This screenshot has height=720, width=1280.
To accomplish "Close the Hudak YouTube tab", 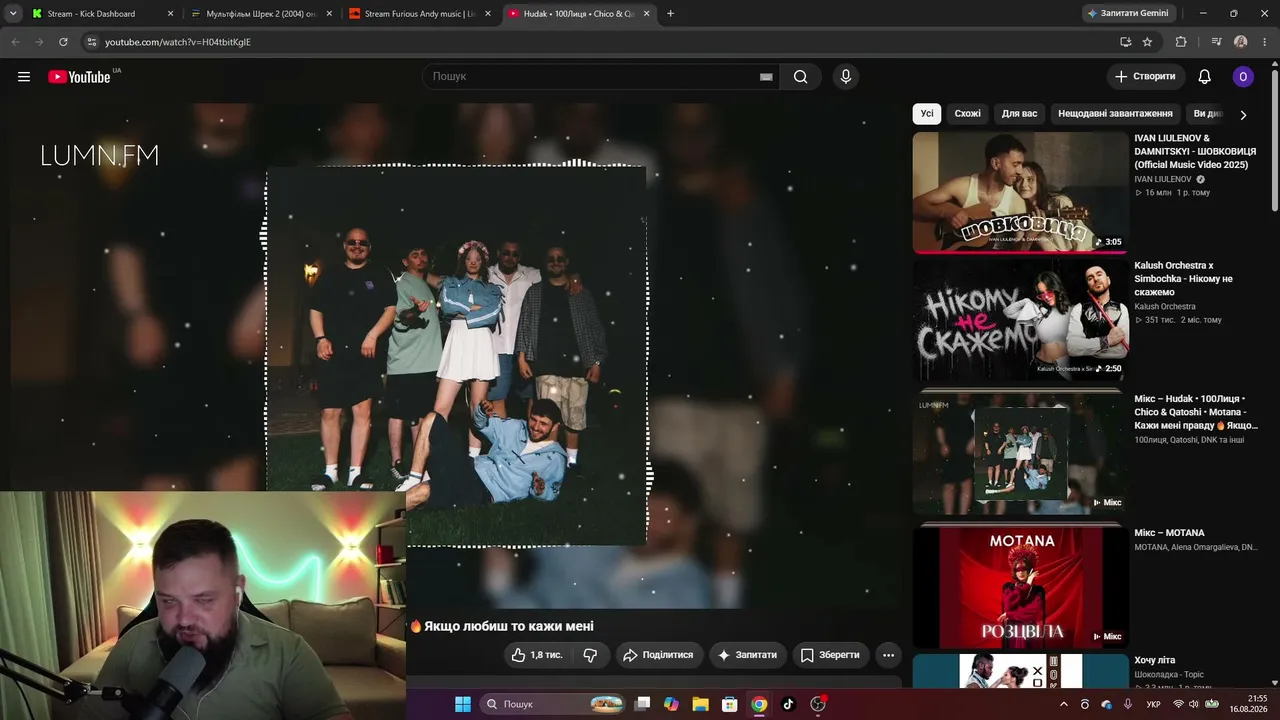I will pos(647,14).
